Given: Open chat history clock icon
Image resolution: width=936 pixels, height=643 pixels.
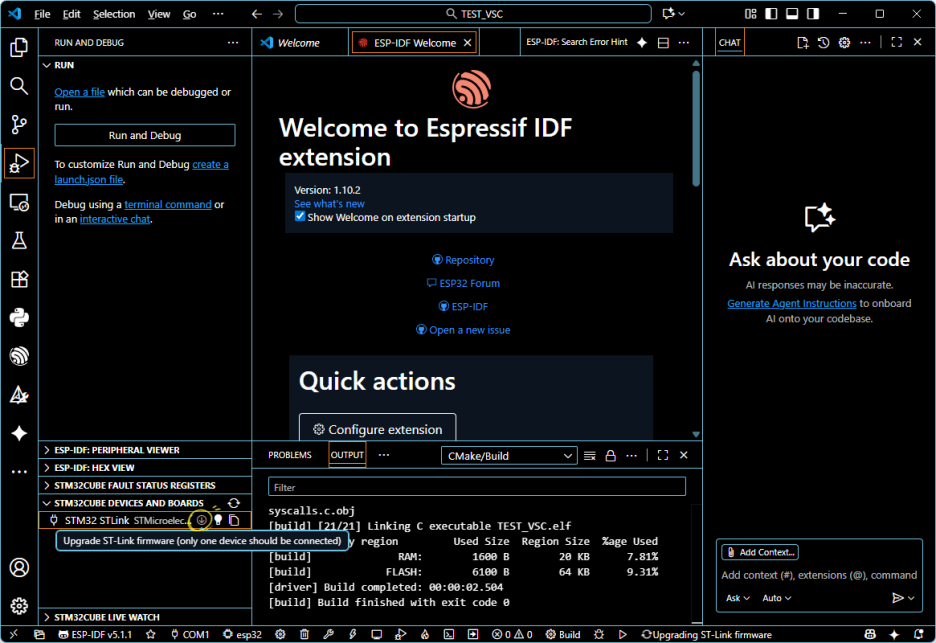Looking at the screenshot, I should (823, 42).
